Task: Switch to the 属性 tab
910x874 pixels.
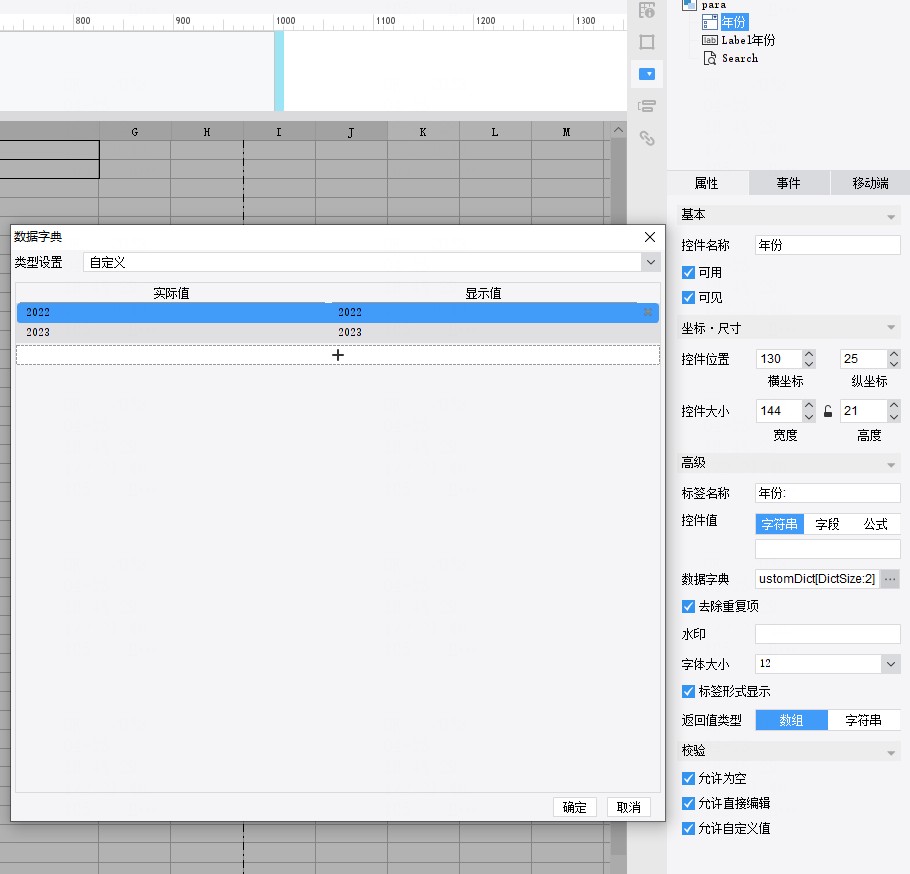Action: tap(707, 183)
